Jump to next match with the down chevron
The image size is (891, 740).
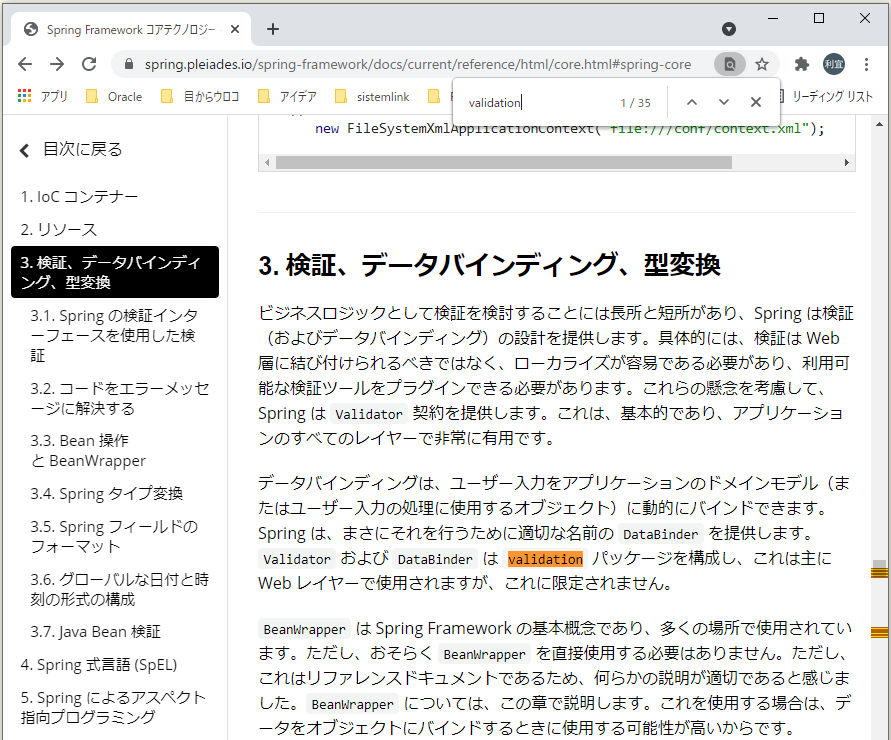[723, 101]
